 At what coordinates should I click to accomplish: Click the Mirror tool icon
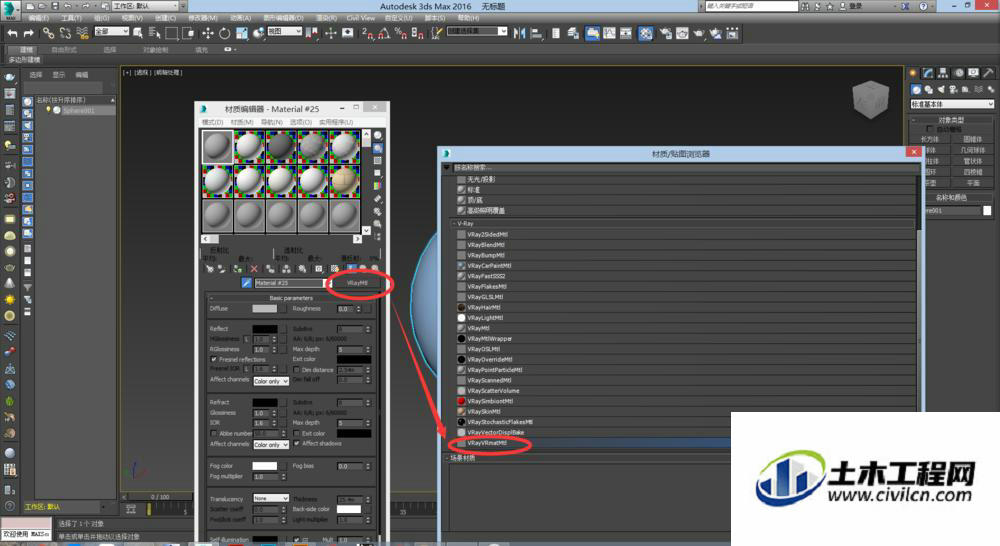tap(520, 33)
